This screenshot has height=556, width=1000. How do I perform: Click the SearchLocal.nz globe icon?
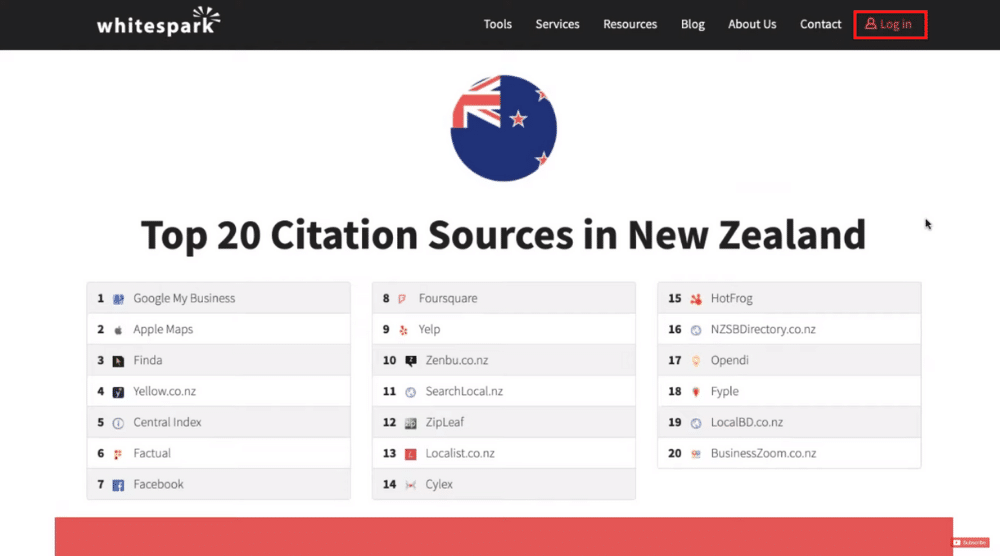[x=411, y=392]
